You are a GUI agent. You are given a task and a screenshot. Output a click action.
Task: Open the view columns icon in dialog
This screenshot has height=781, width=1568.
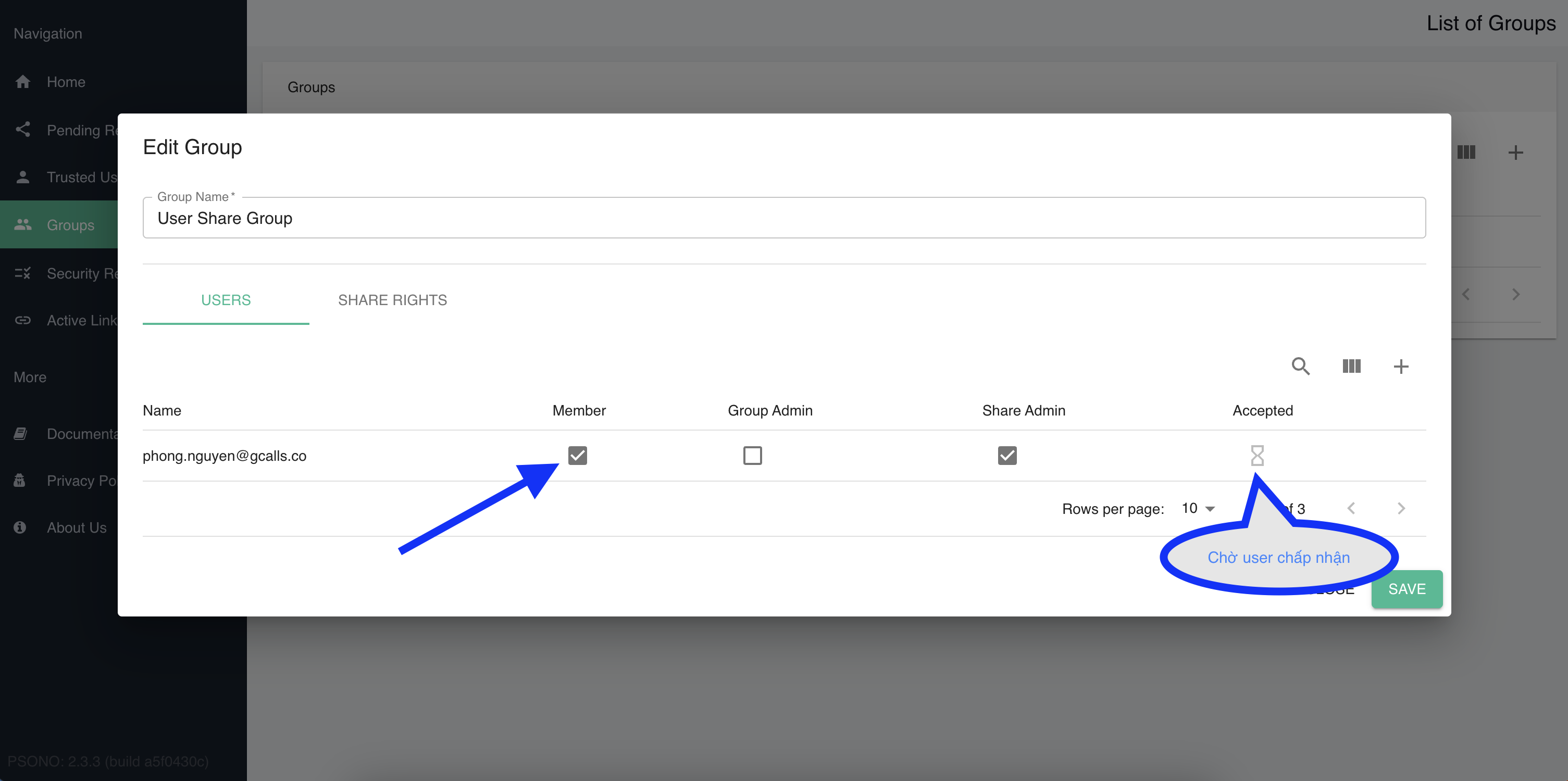[1351, 366]
